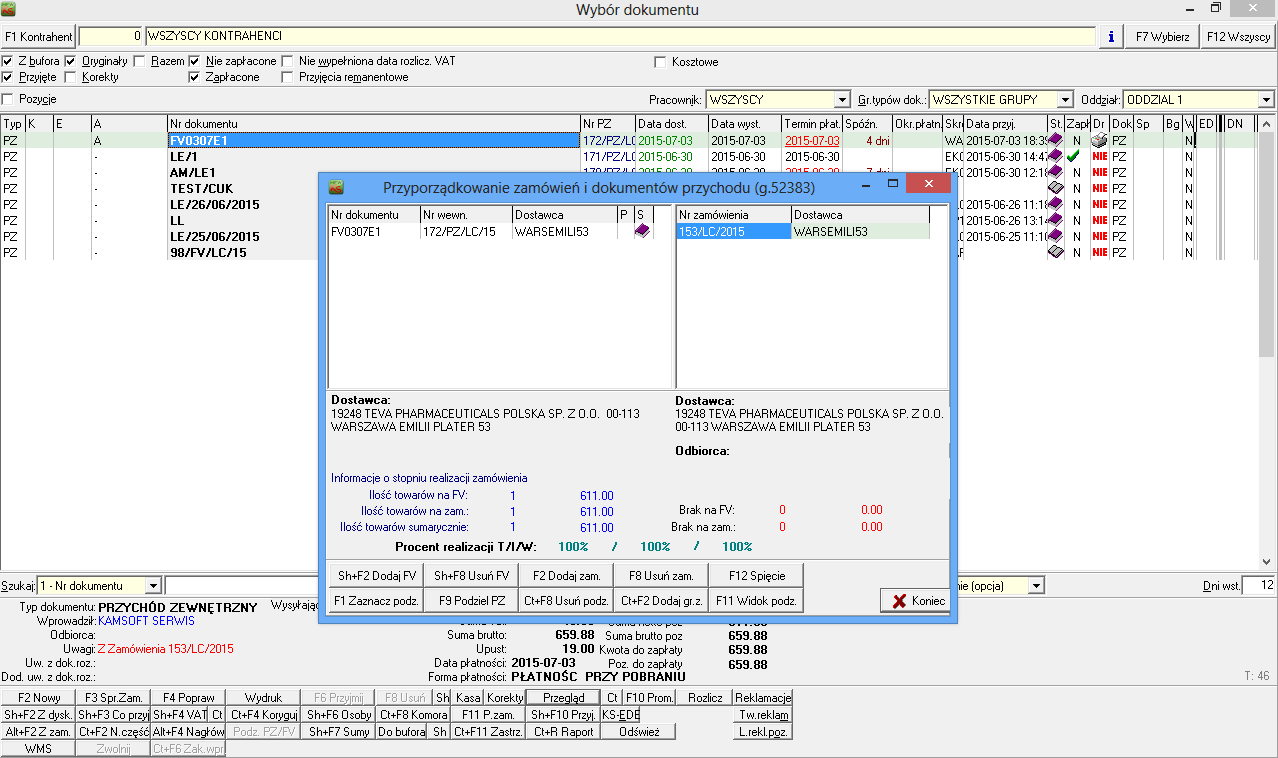The height and width of the screenshot is (758, 1278).
Task: Open the Pracownik dropdown
Action: tap(842, 100)
